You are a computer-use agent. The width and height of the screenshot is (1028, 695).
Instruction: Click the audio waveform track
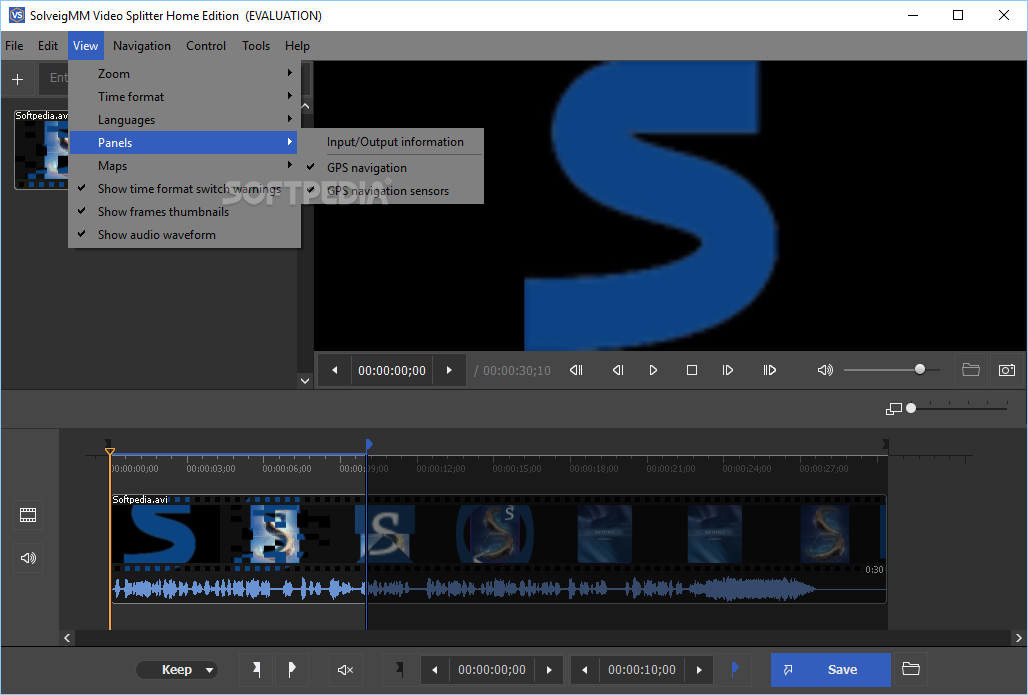pyautogui.click(x=498, y=589)
